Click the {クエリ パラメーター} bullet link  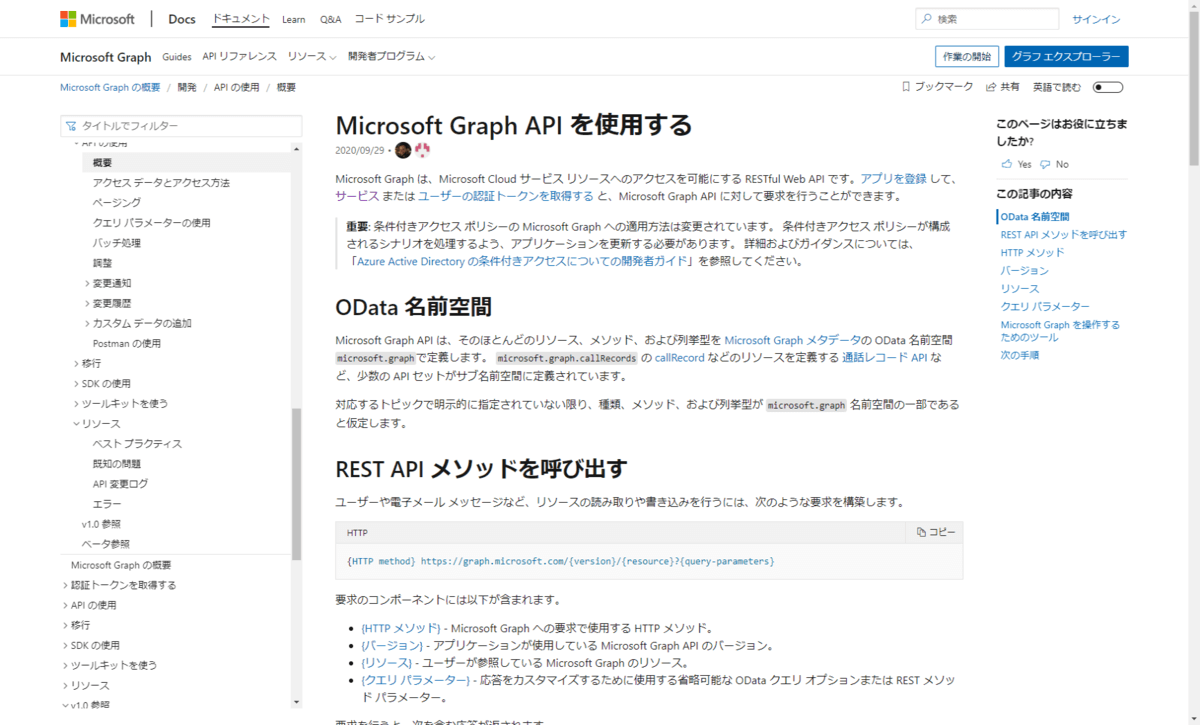coord(415,680)
